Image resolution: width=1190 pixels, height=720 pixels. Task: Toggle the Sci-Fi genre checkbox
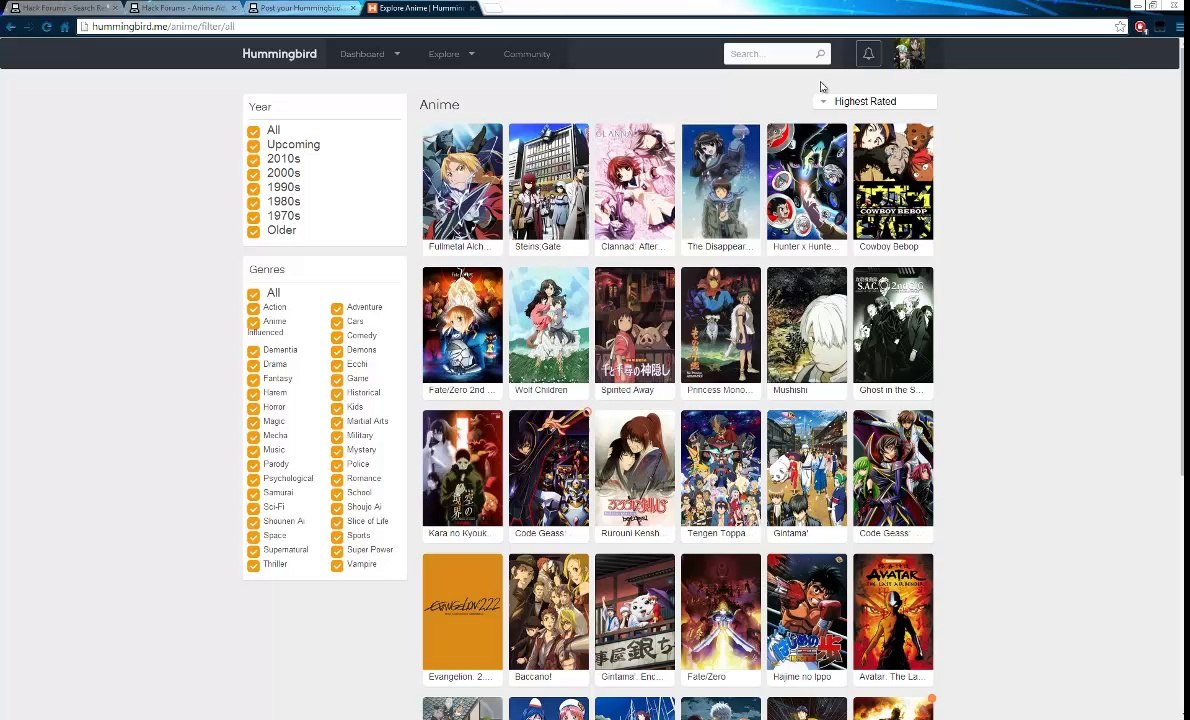tap(253, 508)
